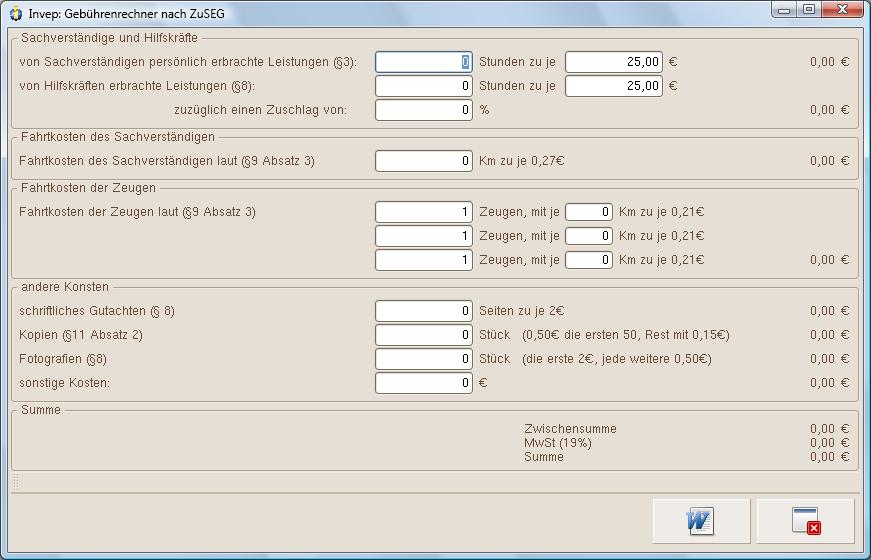Click the first Zeugen Km field
871x560 pixels.
[589, 212]
